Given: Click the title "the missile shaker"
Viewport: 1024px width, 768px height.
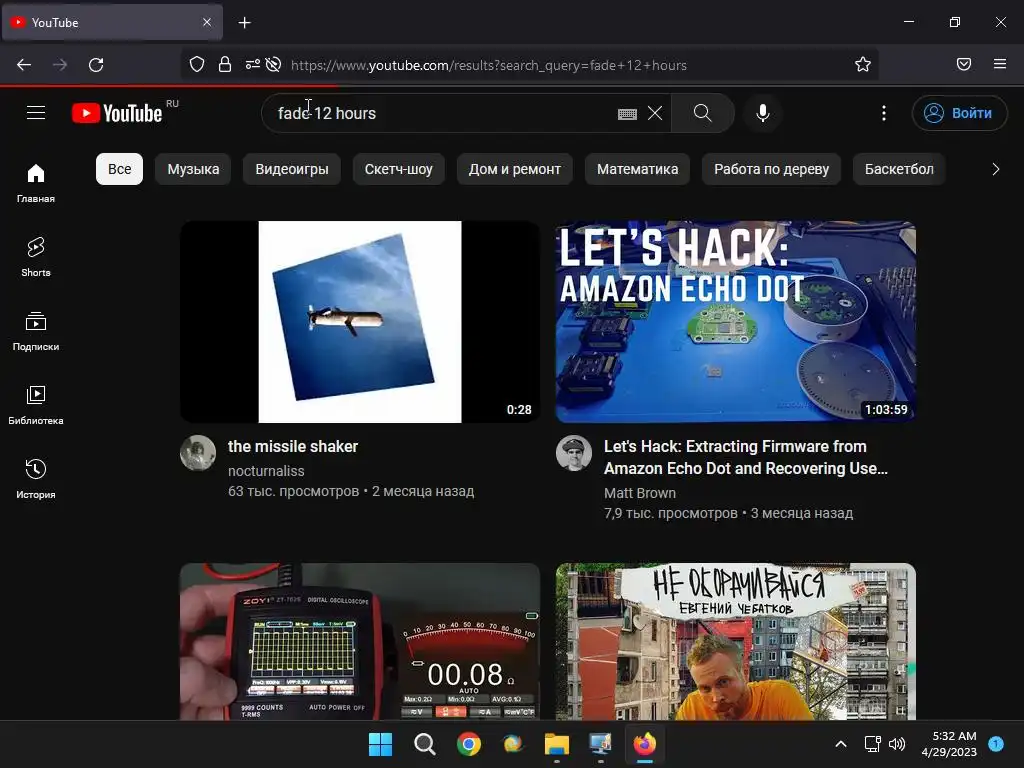Looking at the screenshot, I should click(x=293, y=447).
